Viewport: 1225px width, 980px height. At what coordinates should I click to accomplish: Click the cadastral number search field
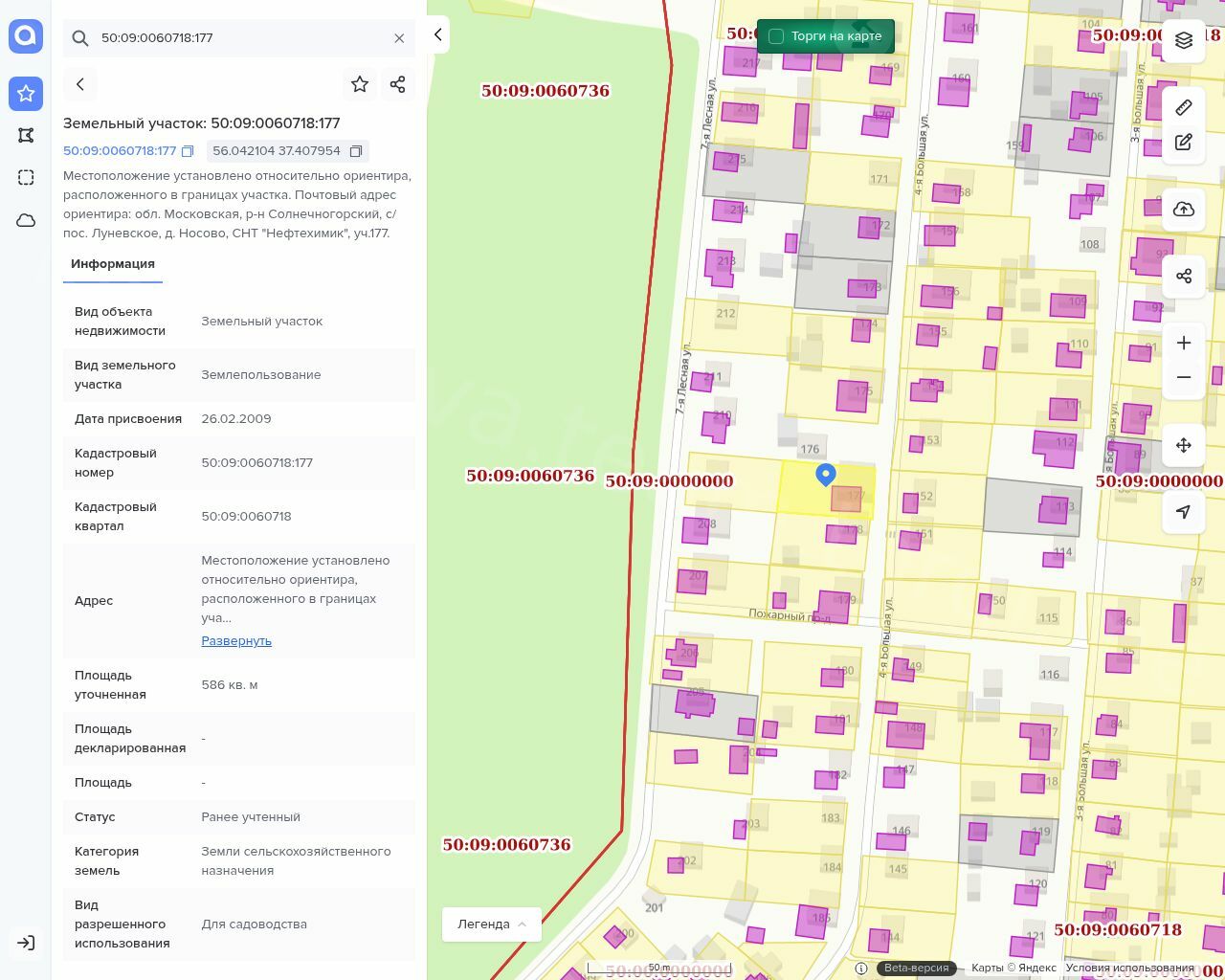(239, 38)
